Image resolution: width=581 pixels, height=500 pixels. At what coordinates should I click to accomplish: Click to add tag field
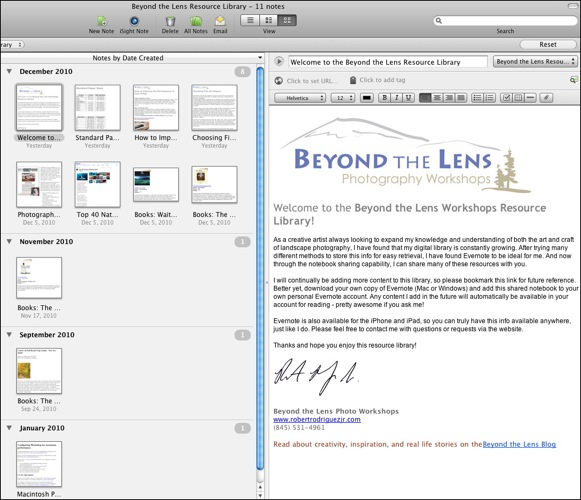tap(382, 80)
